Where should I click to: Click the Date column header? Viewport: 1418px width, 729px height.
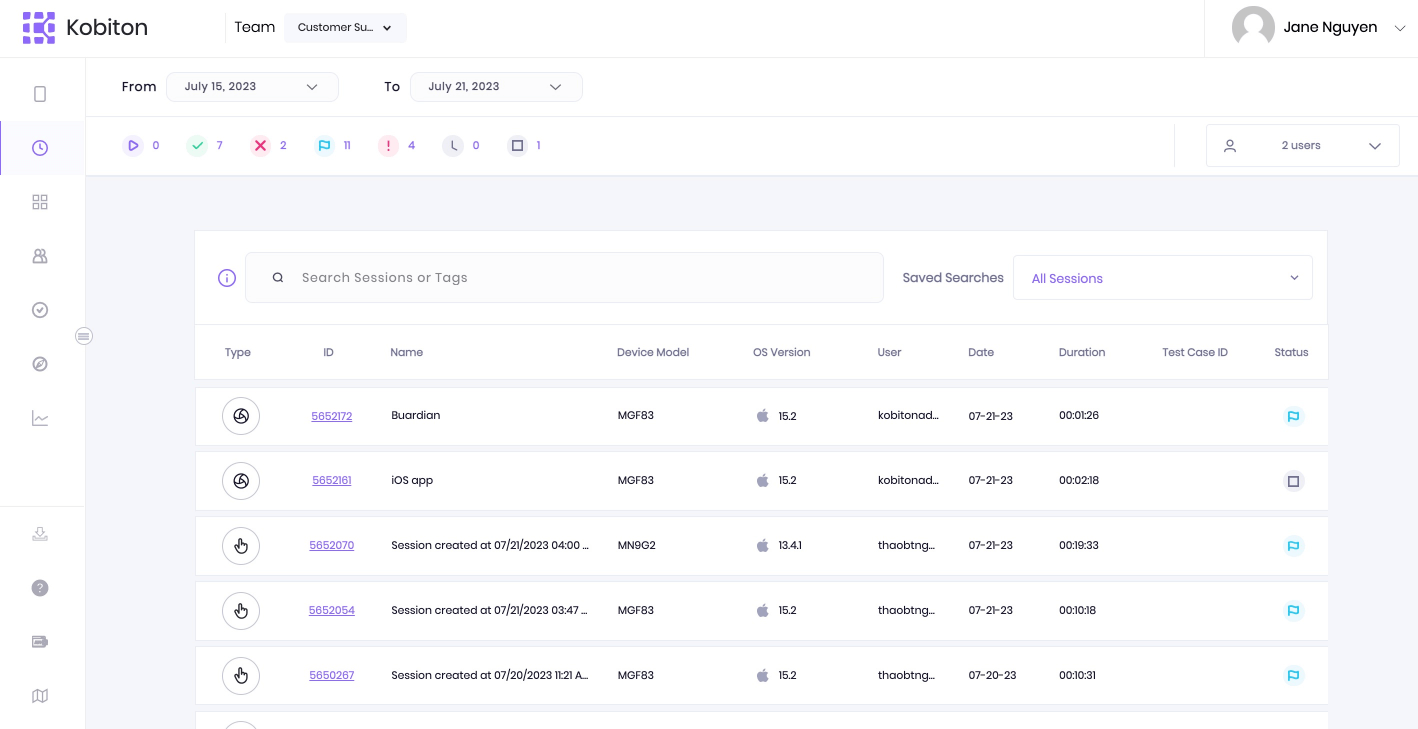pyautogui.click(x=980, y=352)
